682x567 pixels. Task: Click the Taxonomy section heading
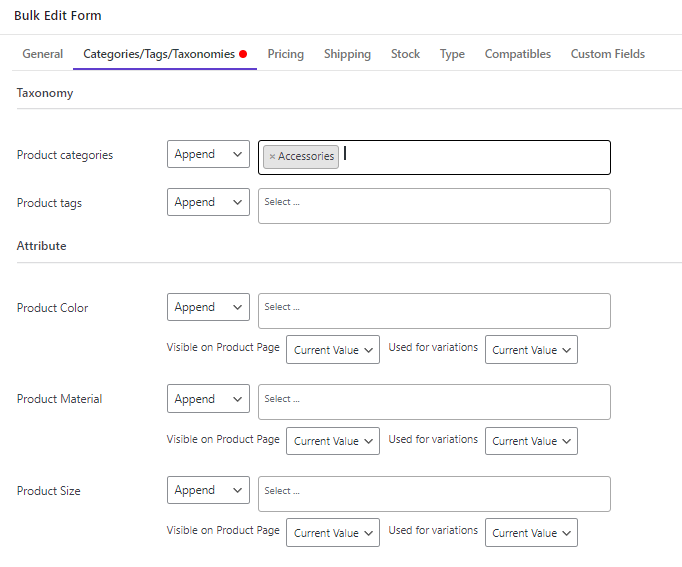[45, 93]
